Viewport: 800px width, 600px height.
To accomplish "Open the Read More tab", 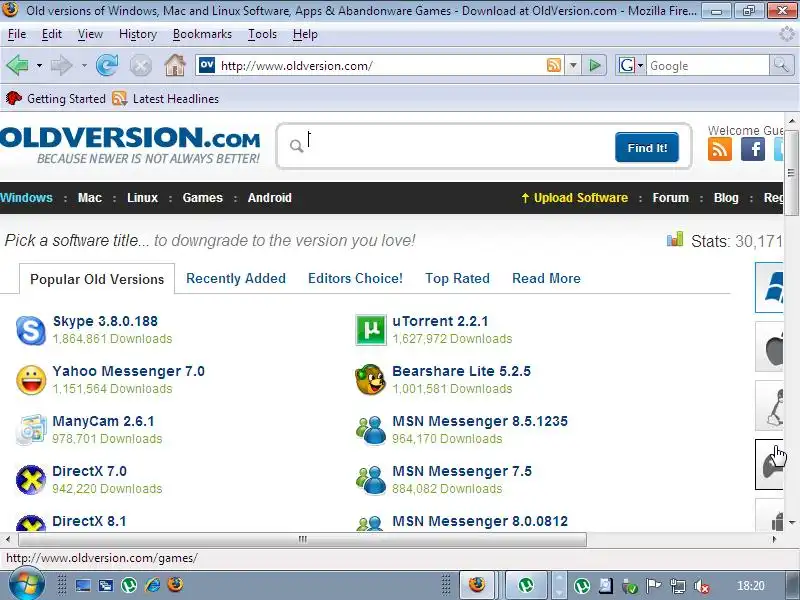I will [546, 278].
